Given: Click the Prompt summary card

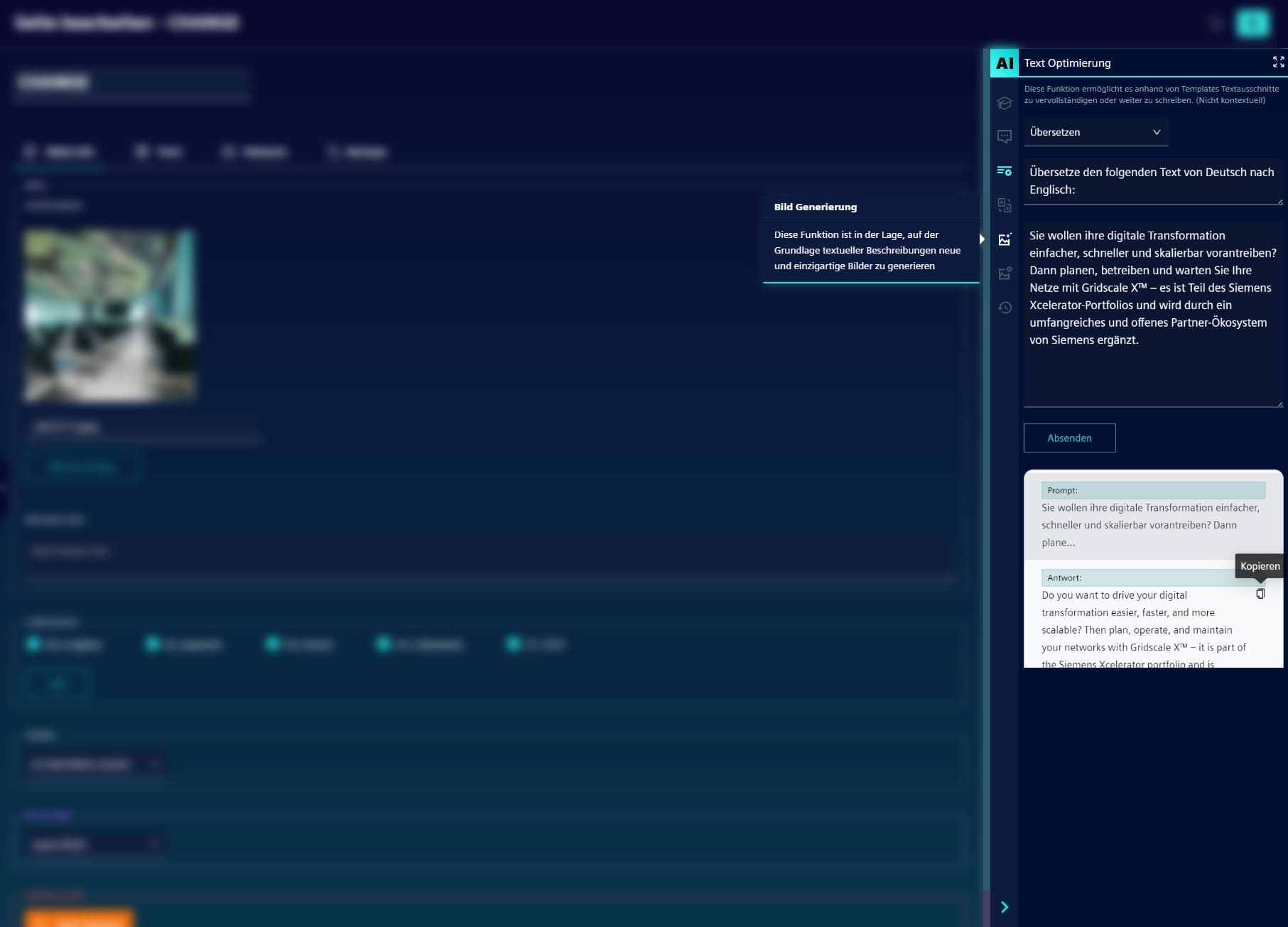Looking at the screenshot, I should 1153,516.
